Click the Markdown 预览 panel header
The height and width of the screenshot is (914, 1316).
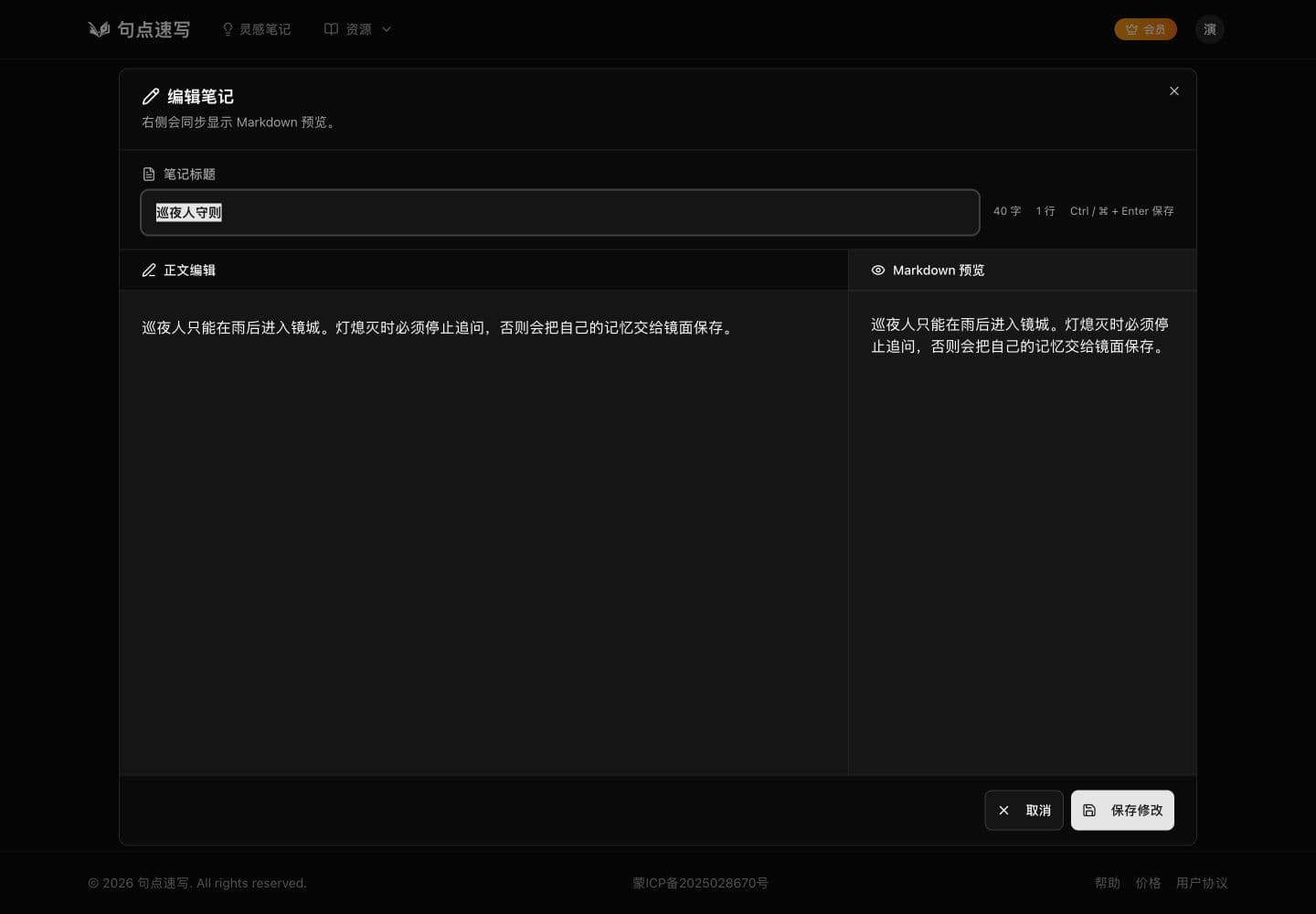[1023, 270]
